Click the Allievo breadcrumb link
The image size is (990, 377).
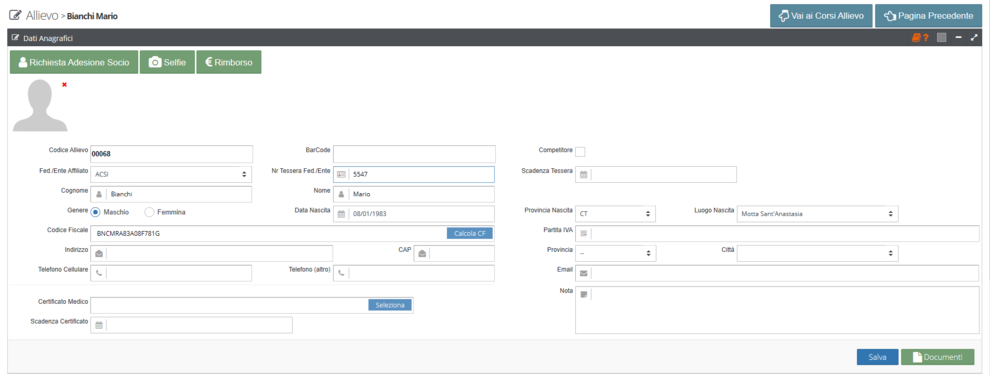42,15
